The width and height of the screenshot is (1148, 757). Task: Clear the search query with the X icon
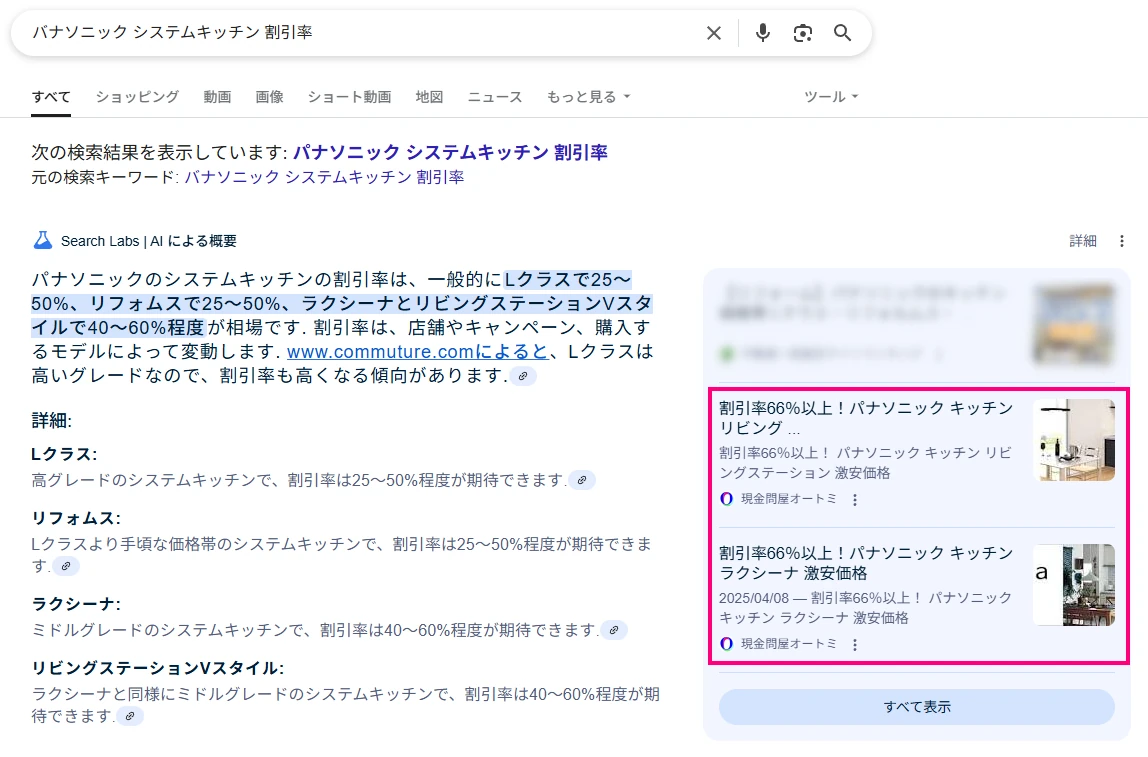(x=714, y=33)
